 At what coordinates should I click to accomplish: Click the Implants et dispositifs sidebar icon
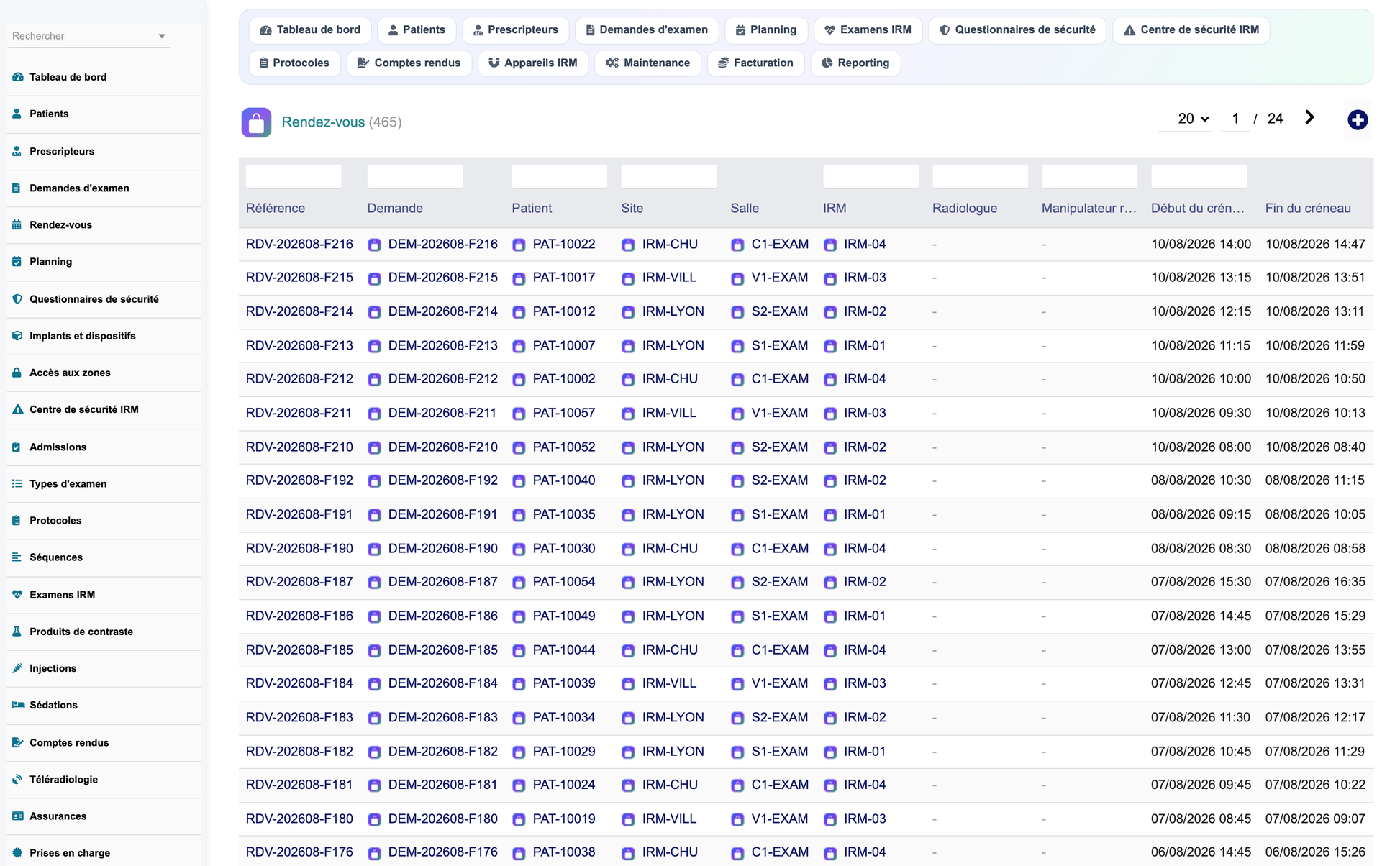coord(17,335)
